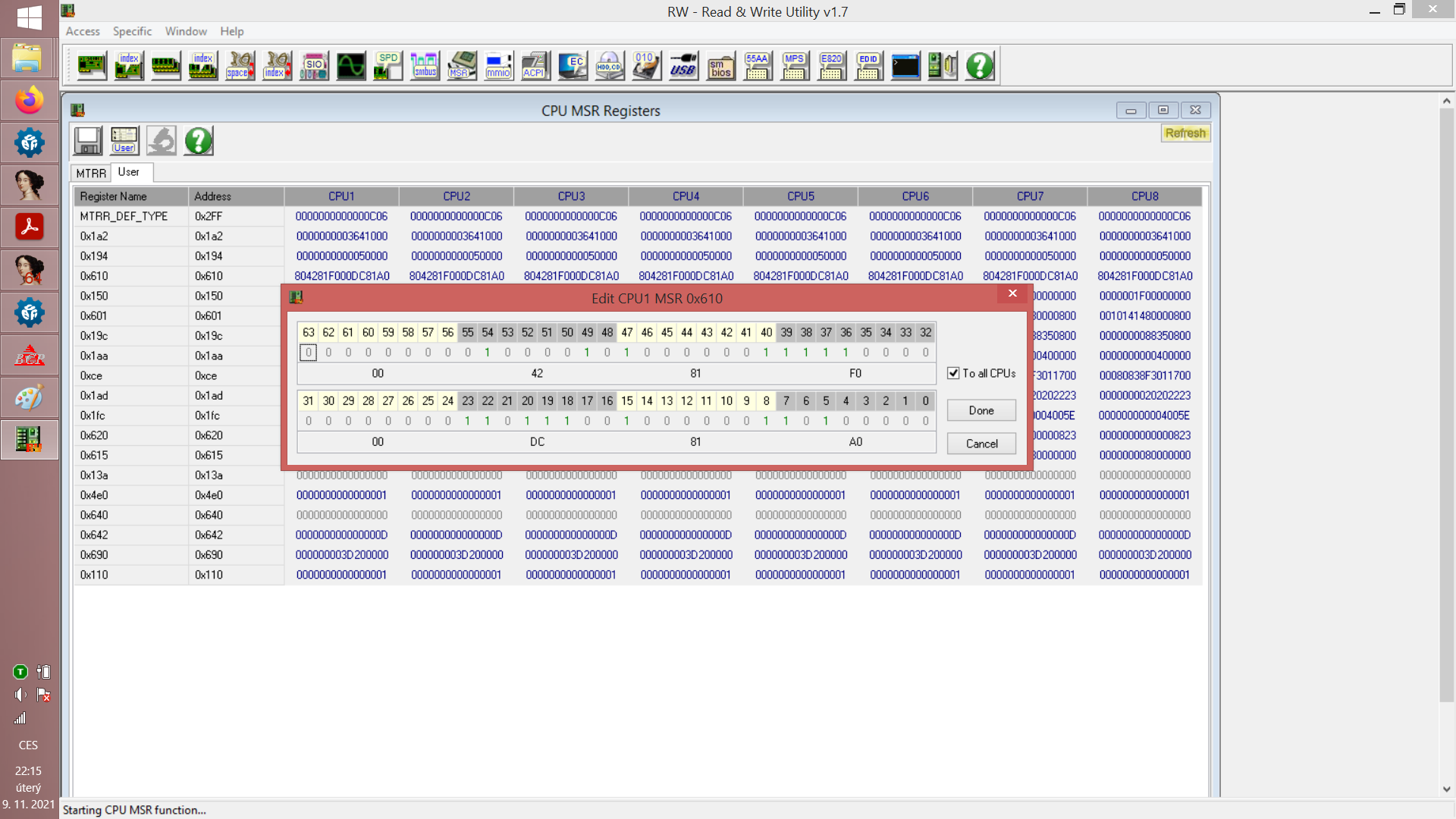Open the ACPI tables tool
Screen dimensions: 1456x819
(535, 66)
